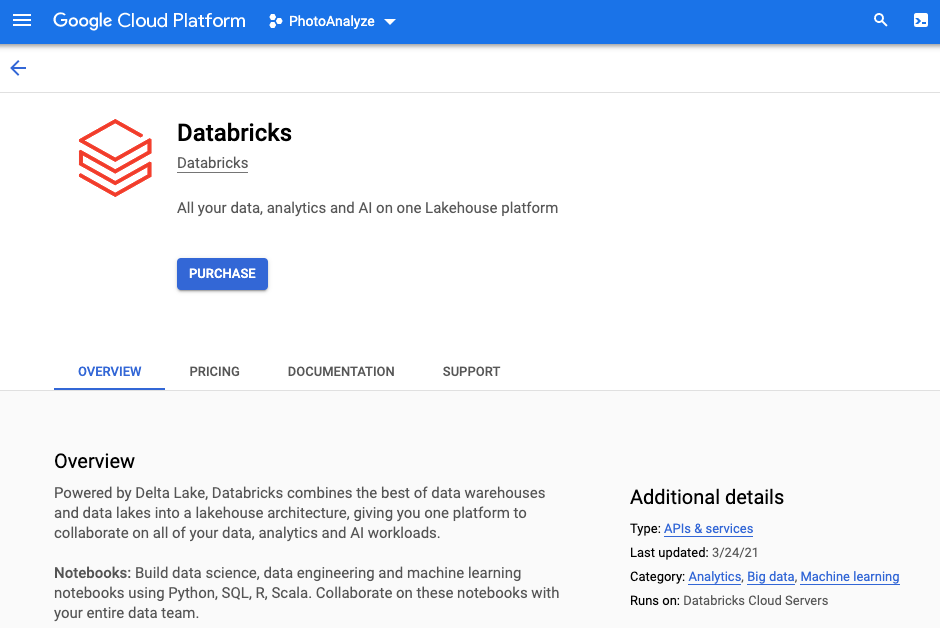The width and height of the screenshot is (940, 628).
Task: Click the Databricks red logo
Action: tap(115, 158)
